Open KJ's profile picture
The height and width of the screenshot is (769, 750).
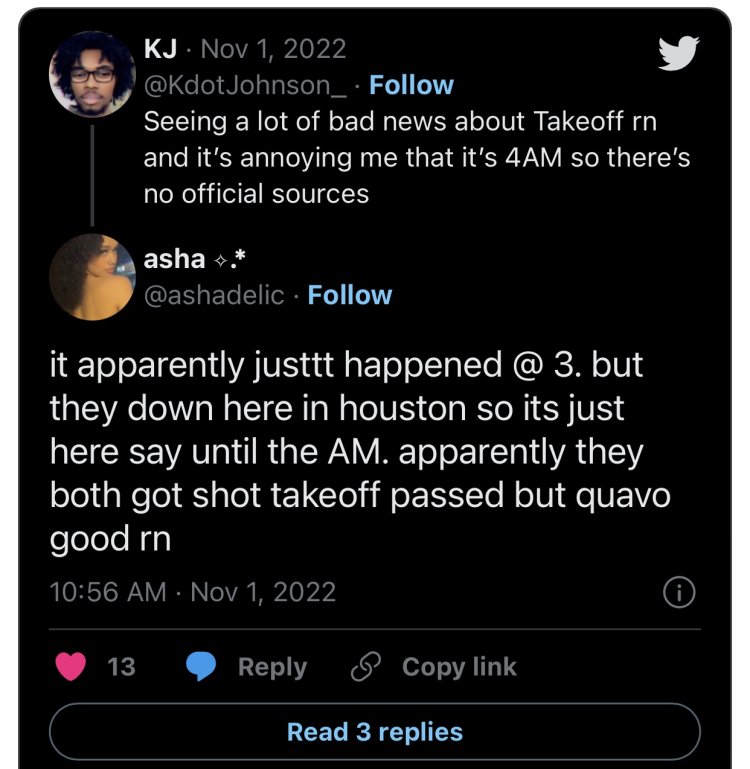point(93,76)
